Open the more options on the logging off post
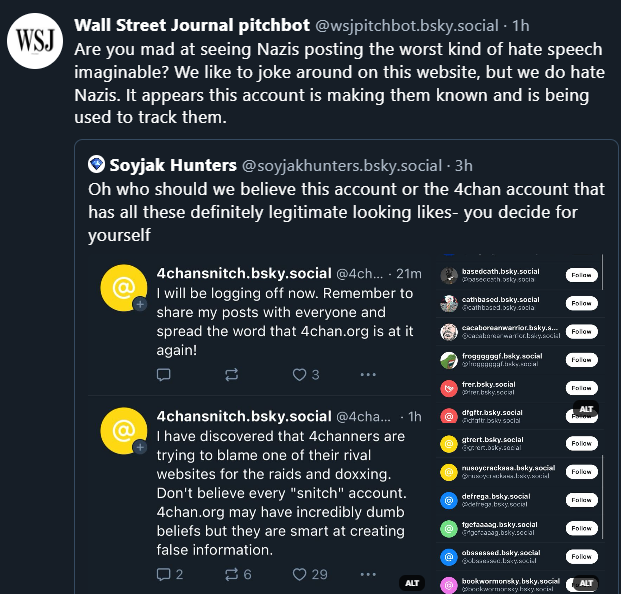This screenshot has height=594, width=621. click(x=368, y=374)
